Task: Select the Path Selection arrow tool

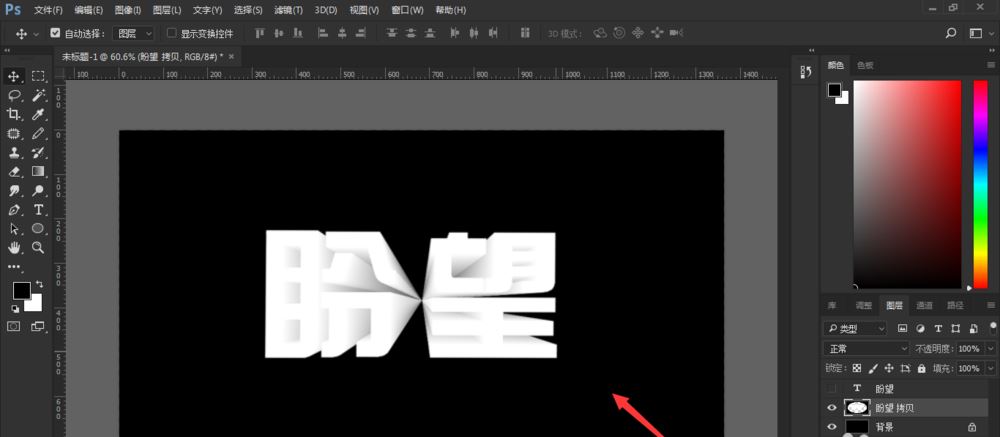Action: (x=13, y=228)
